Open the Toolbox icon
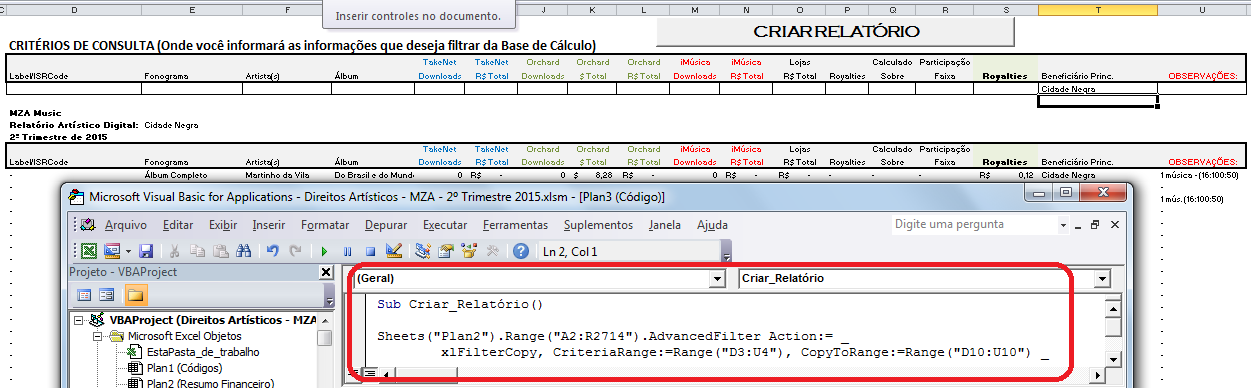This screenshot has width=1251, height=388. [492, 251]
